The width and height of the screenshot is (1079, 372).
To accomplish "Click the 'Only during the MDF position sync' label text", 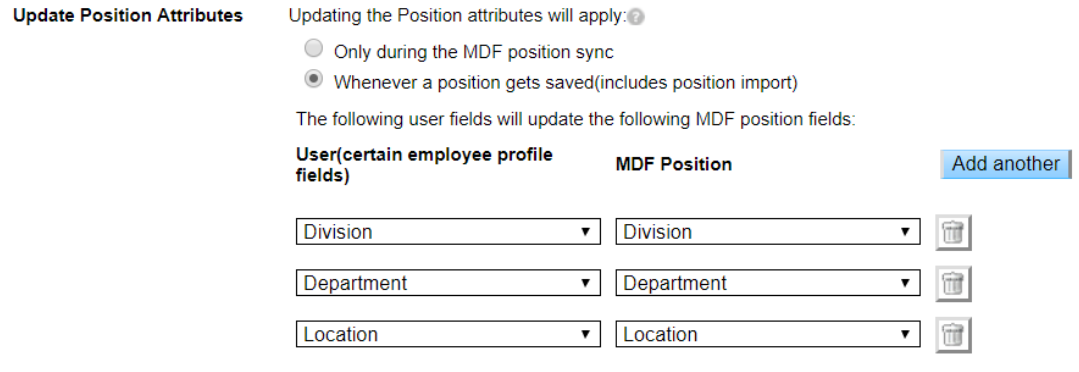I will tap(473, 52).
